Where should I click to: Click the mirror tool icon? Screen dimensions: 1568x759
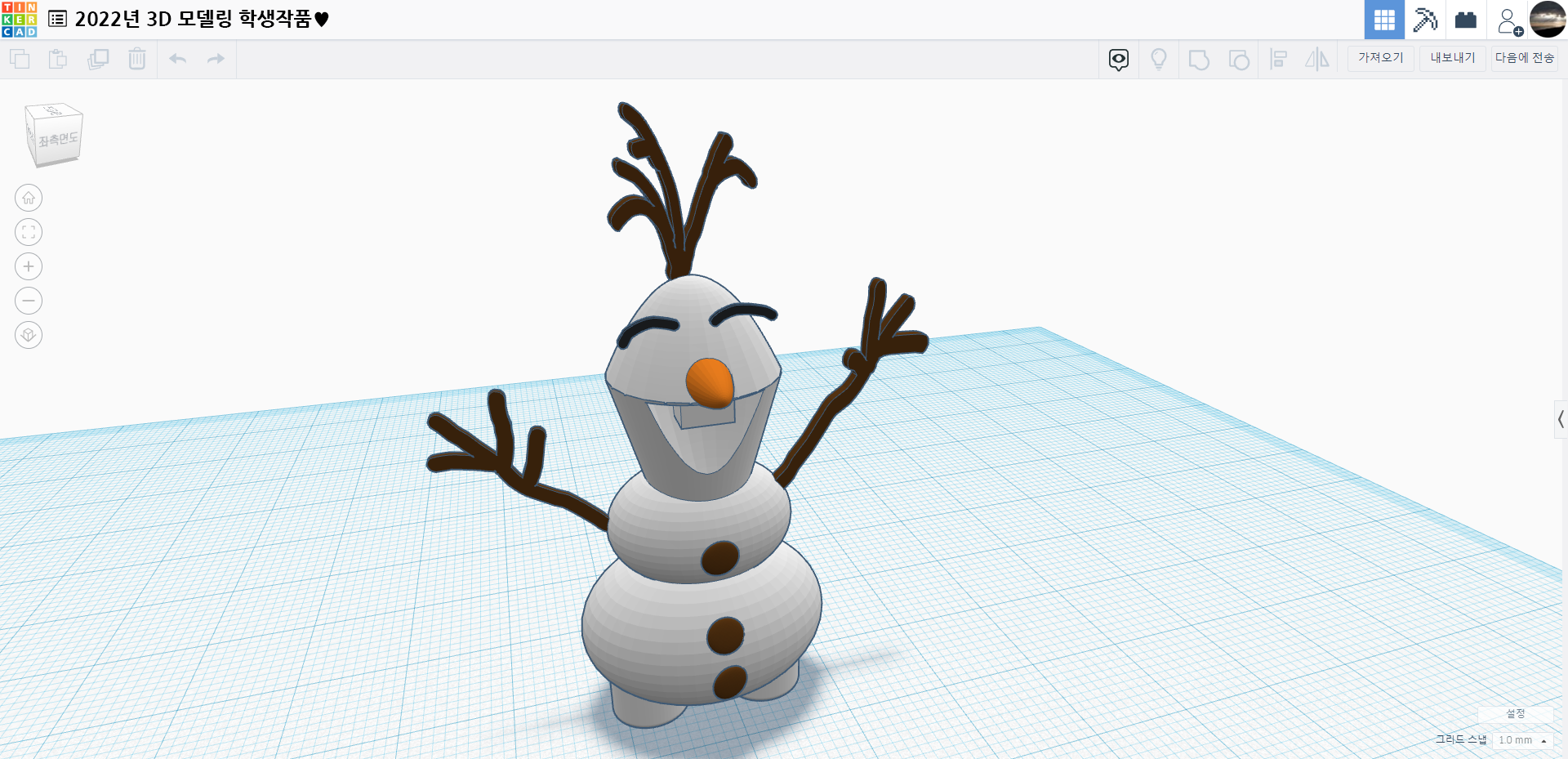click(x=1317, y=59)
